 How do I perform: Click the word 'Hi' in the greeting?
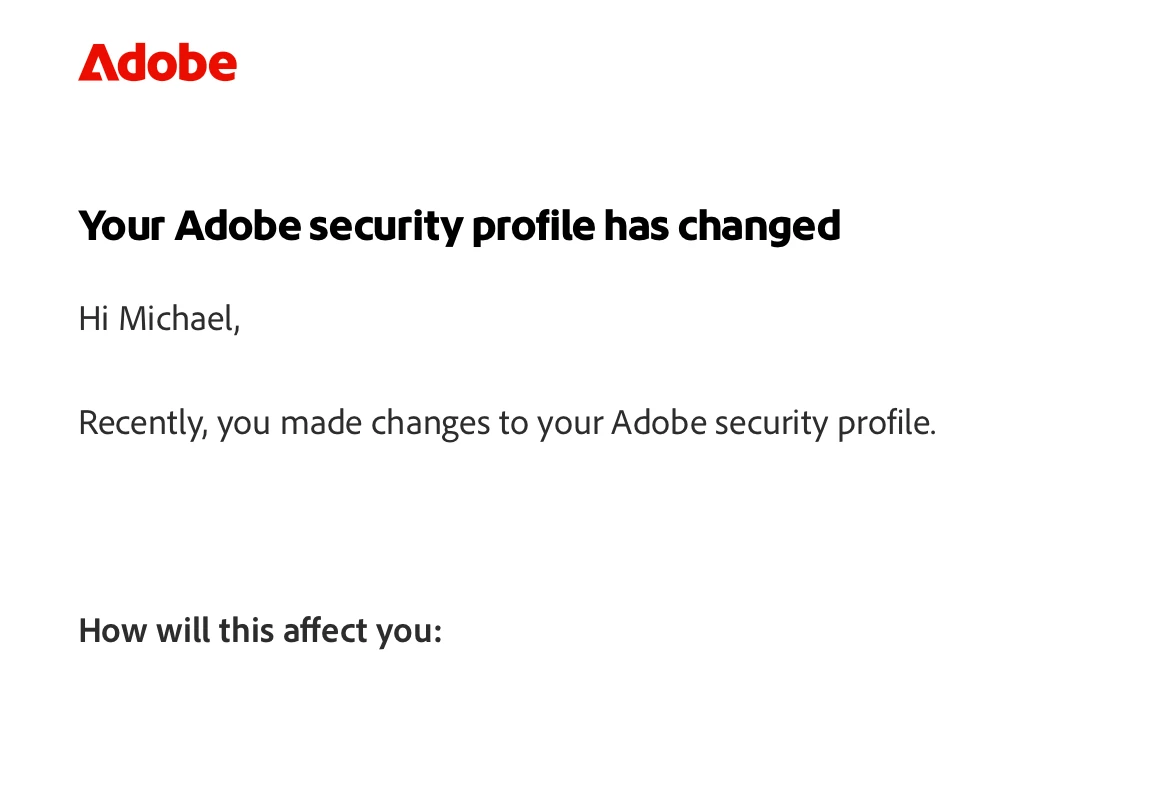pyautogui.click(x=94, y=319)
